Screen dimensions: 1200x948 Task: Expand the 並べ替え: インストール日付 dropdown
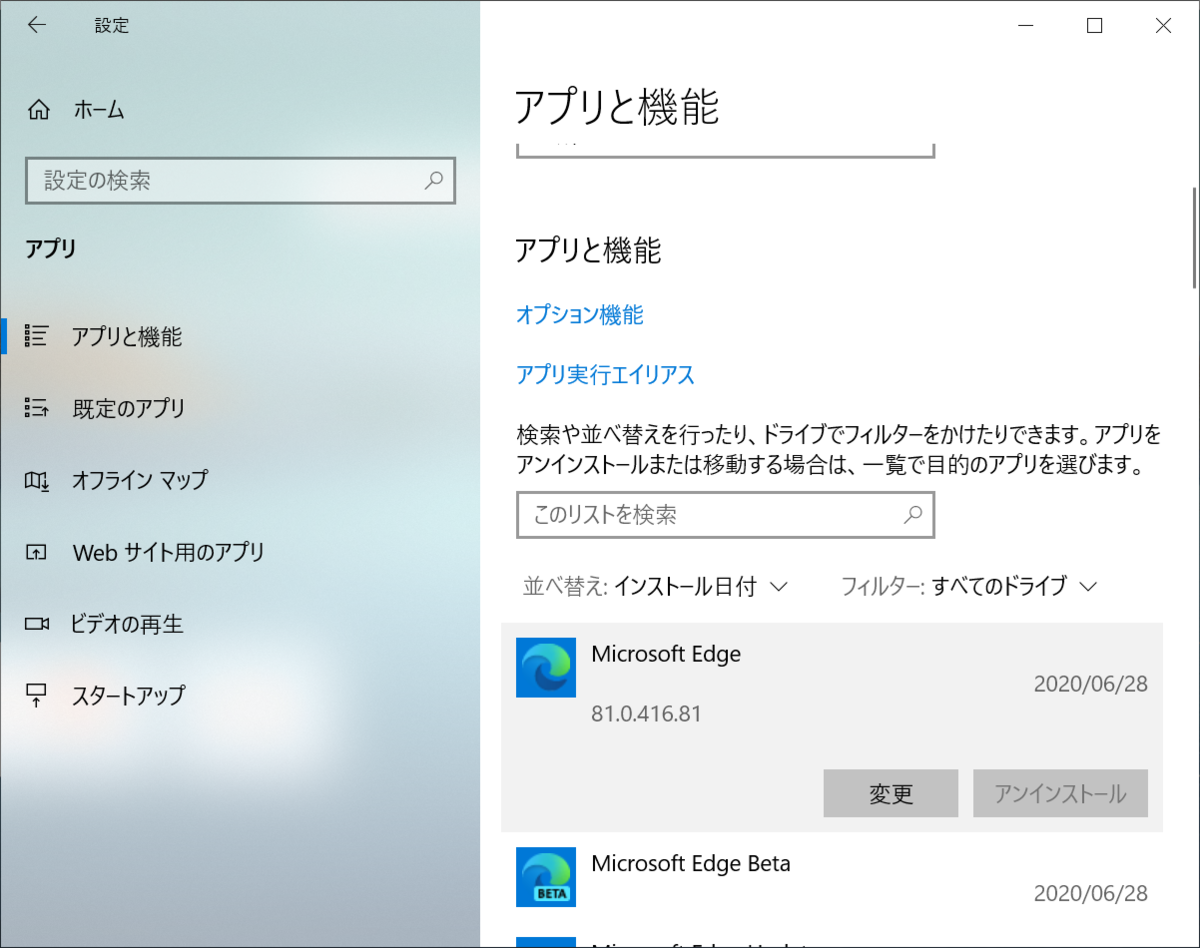point(656,586)
